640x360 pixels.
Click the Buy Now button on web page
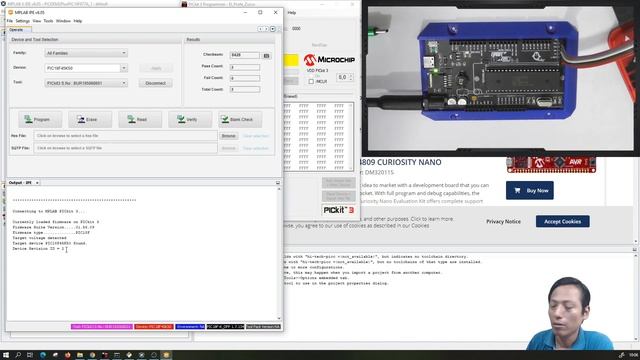tap(530, 191)
